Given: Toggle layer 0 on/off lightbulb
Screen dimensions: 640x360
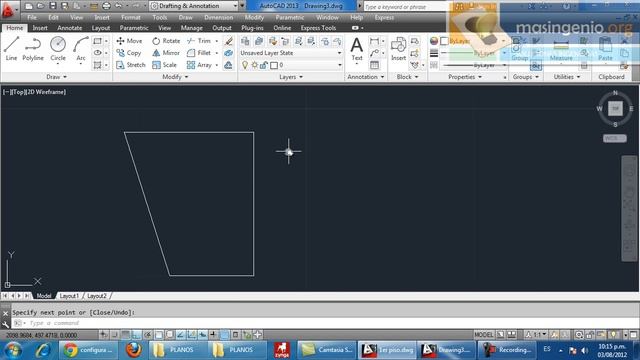Looking at the screenshot, I should pos(245,65).
